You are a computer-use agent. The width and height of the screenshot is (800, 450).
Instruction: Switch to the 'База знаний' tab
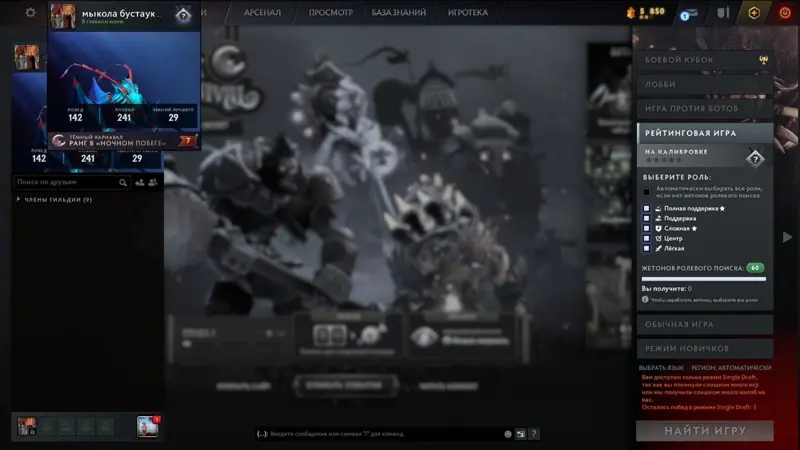(398, 13)
